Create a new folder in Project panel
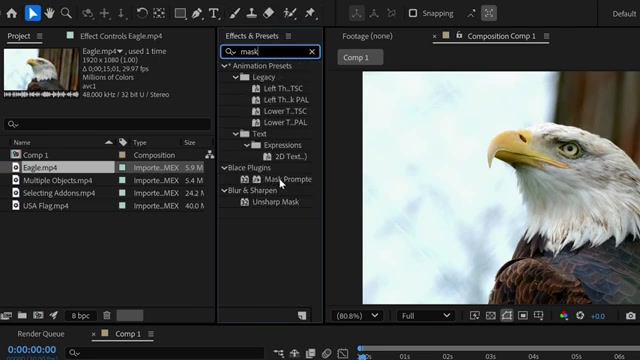The height and width of the screenshot is (360, 640). [22, 315]
